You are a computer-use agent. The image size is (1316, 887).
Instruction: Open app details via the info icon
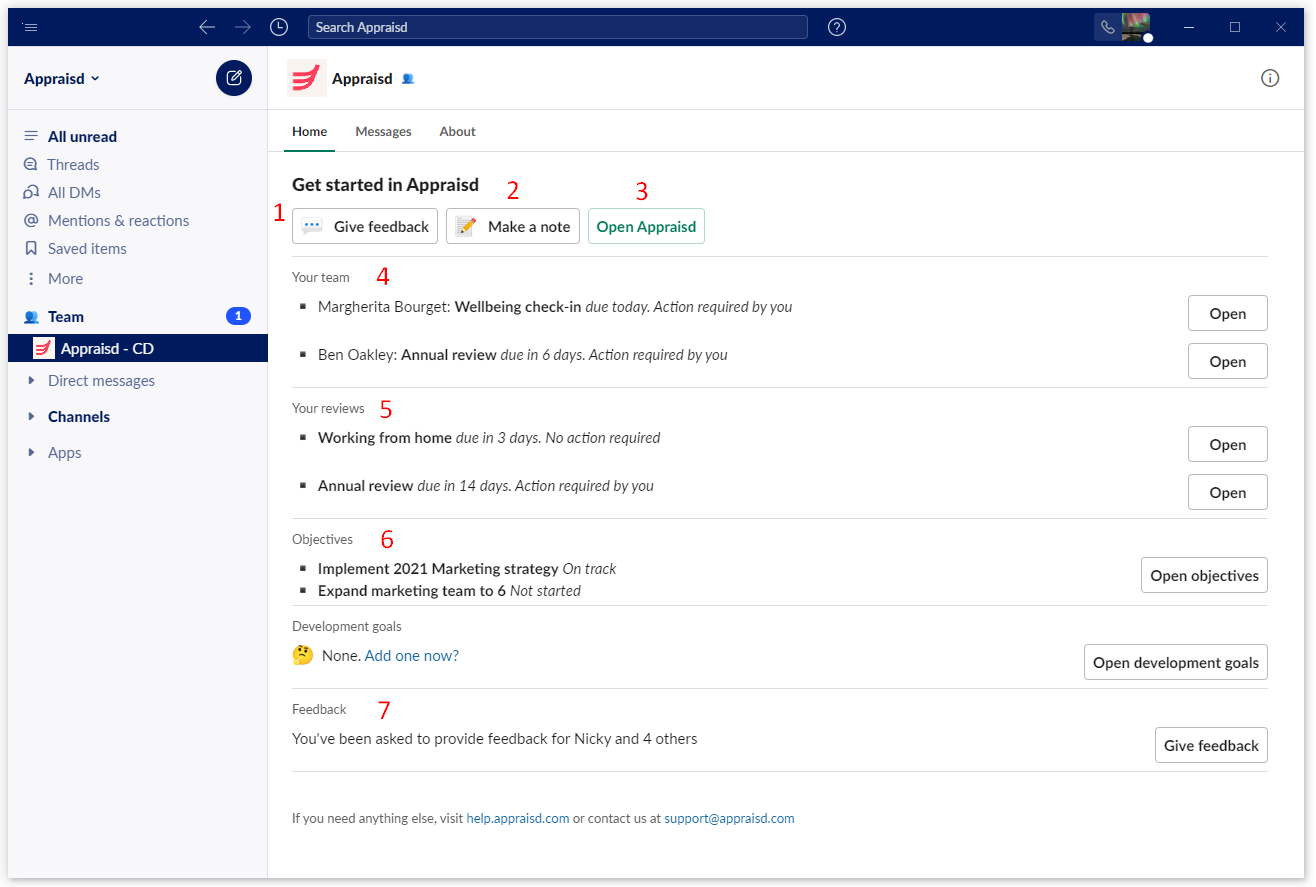pyautogui.click(x=1270, y=78)
